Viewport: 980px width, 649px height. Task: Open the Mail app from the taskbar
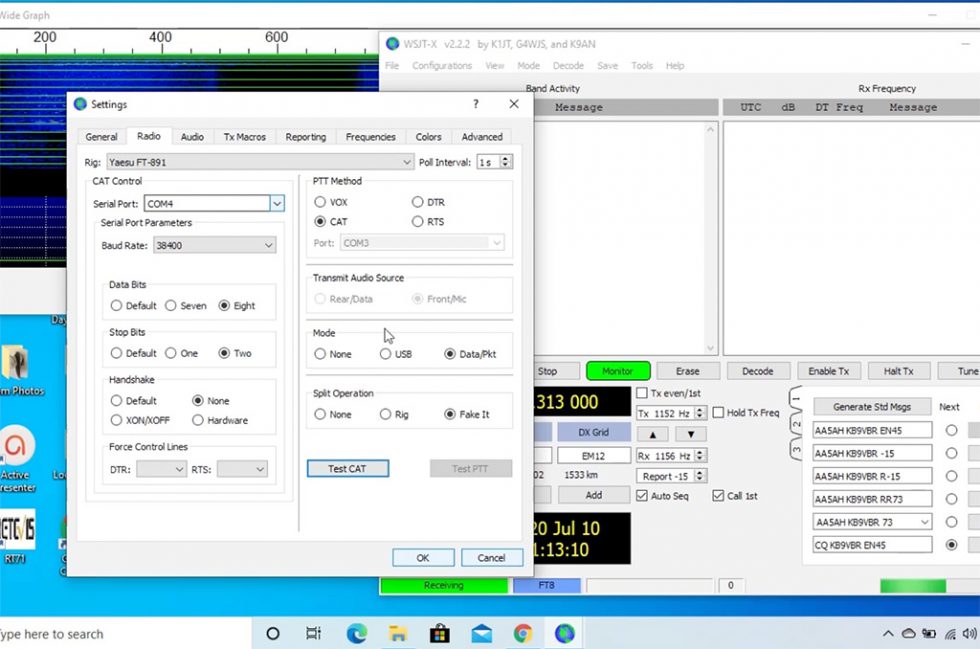tap(481, 634)
